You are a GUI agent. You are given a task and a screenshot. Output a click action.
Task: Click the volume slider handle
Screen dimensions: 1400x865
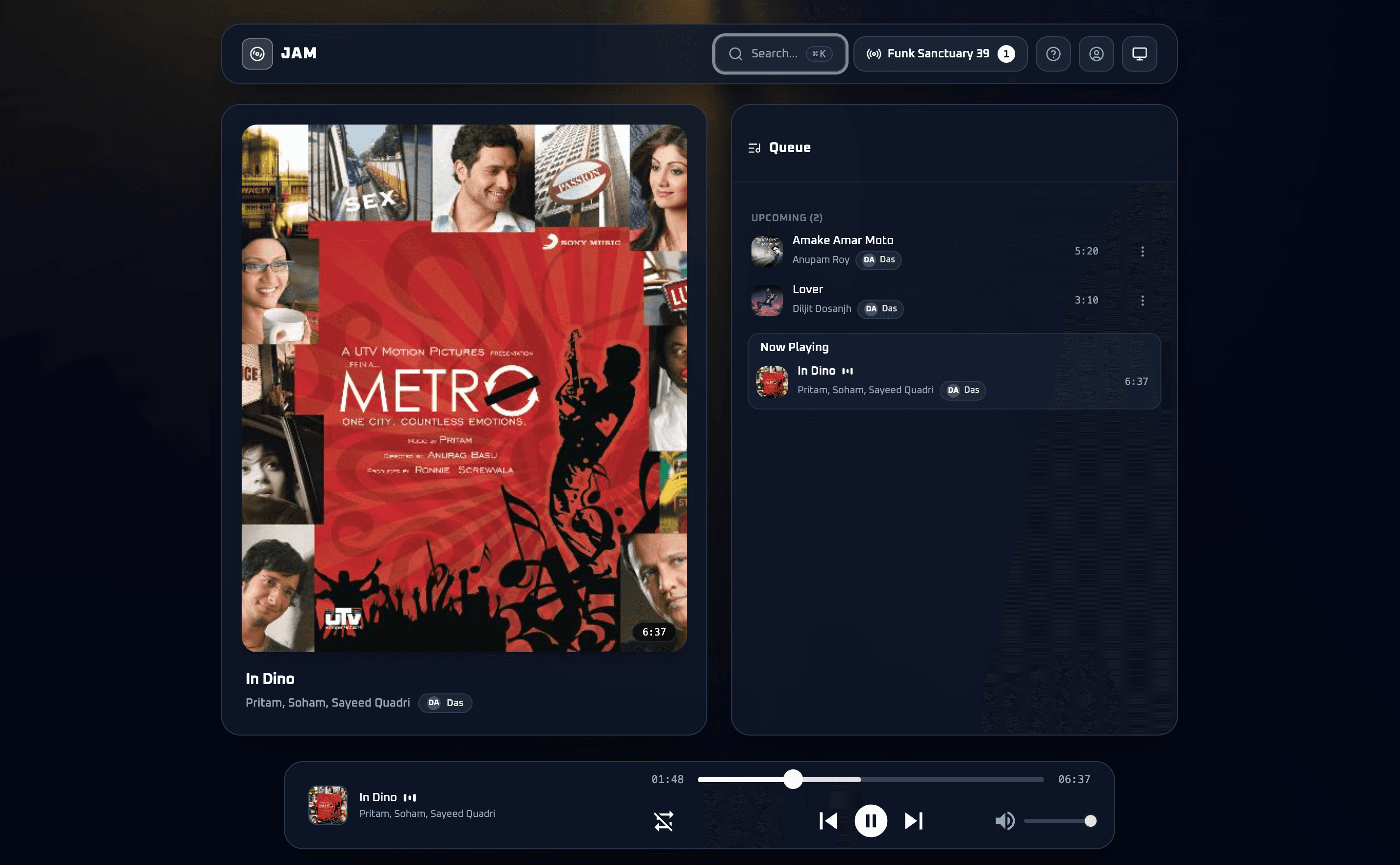pyautogui.click(x=1090, y=821)
